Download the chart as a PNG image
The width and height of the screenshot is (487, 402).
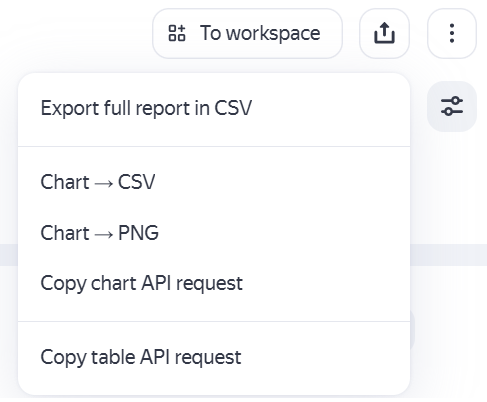tap(214, 233)
